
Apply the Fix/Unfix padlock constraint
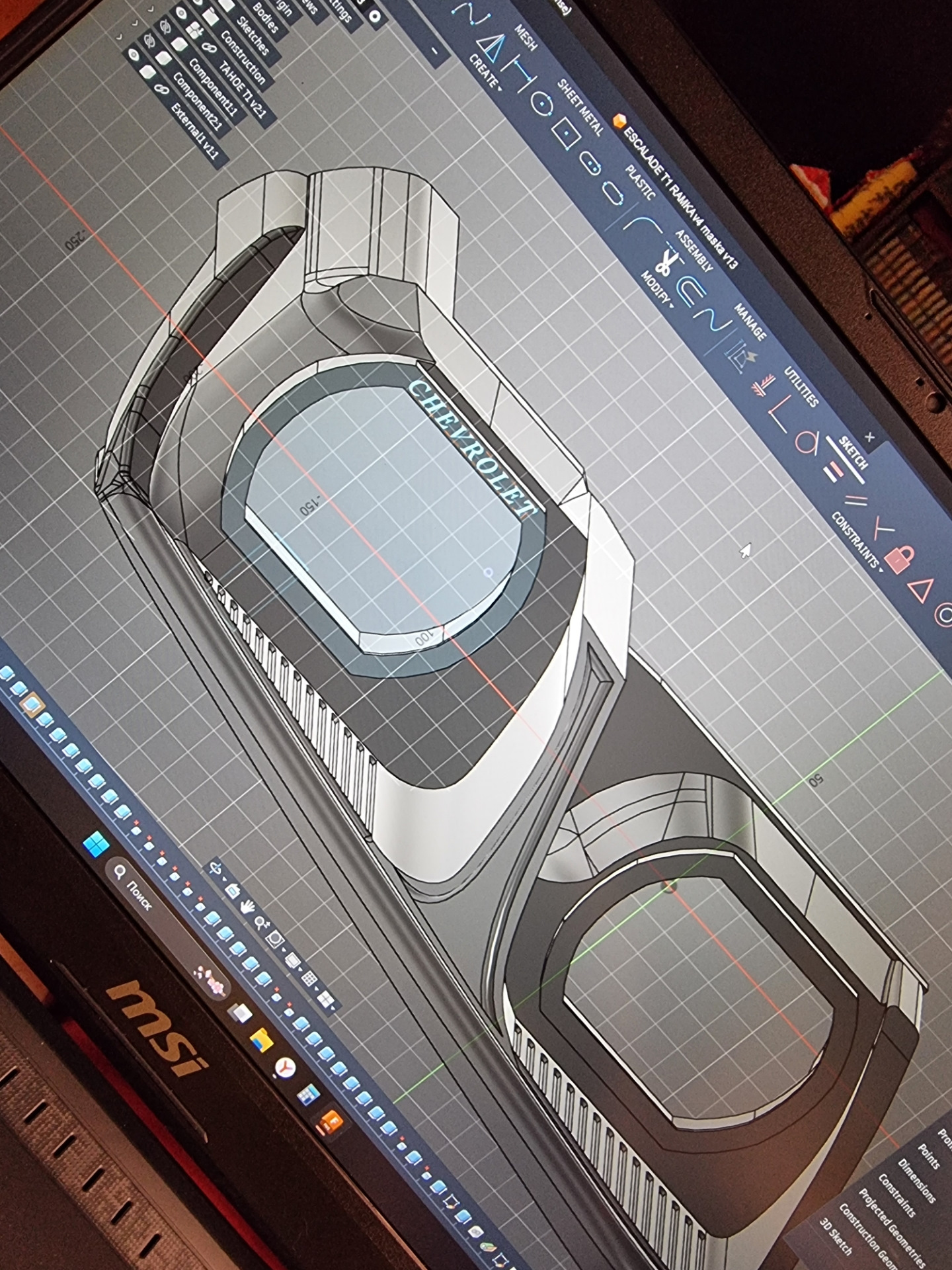point(900,560)
